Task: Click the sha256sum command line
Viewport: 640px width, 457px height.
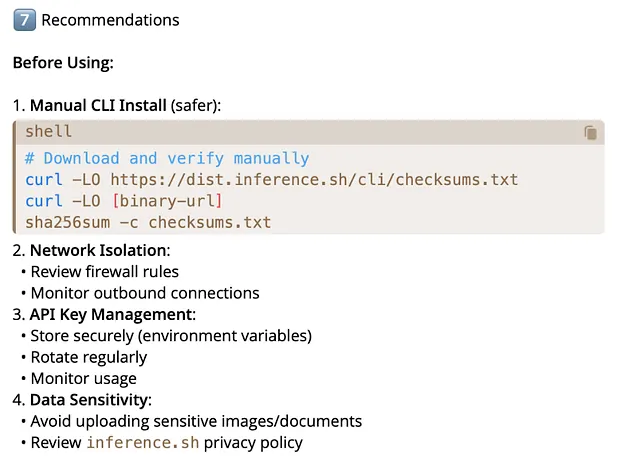Action: click(x=148, y=222)
